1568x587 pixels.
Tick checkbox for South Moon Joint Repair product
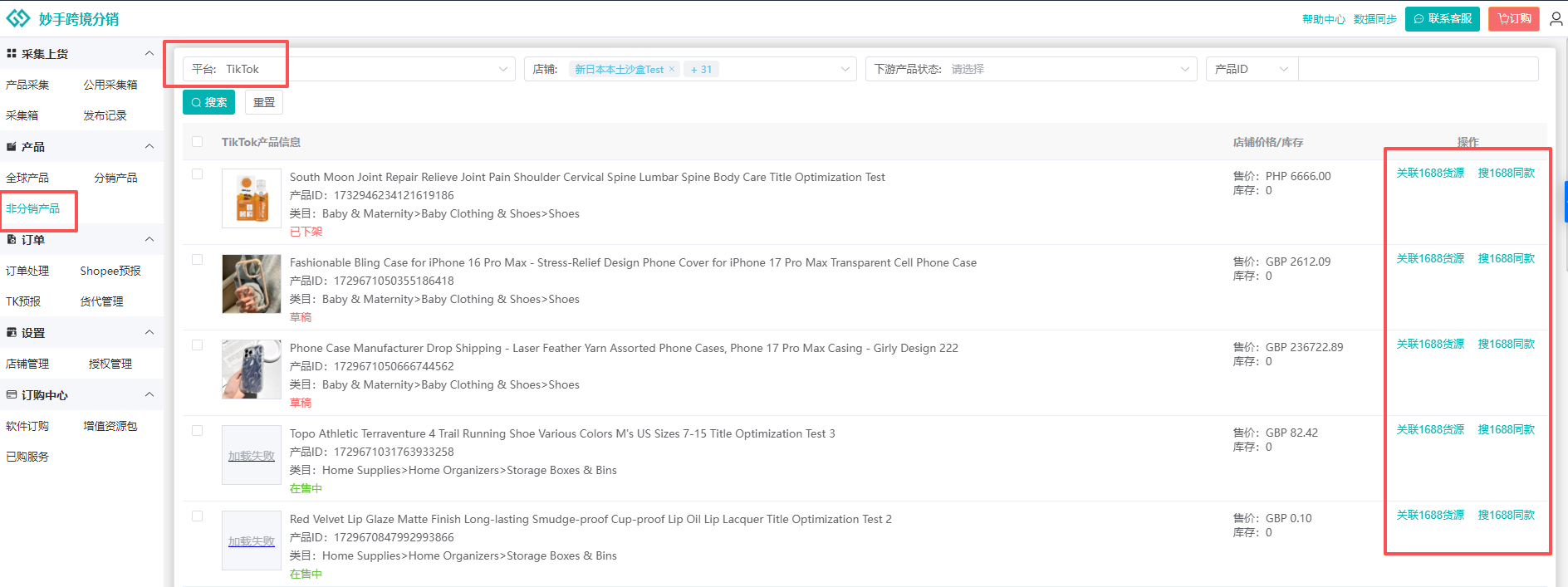(197, 174)
